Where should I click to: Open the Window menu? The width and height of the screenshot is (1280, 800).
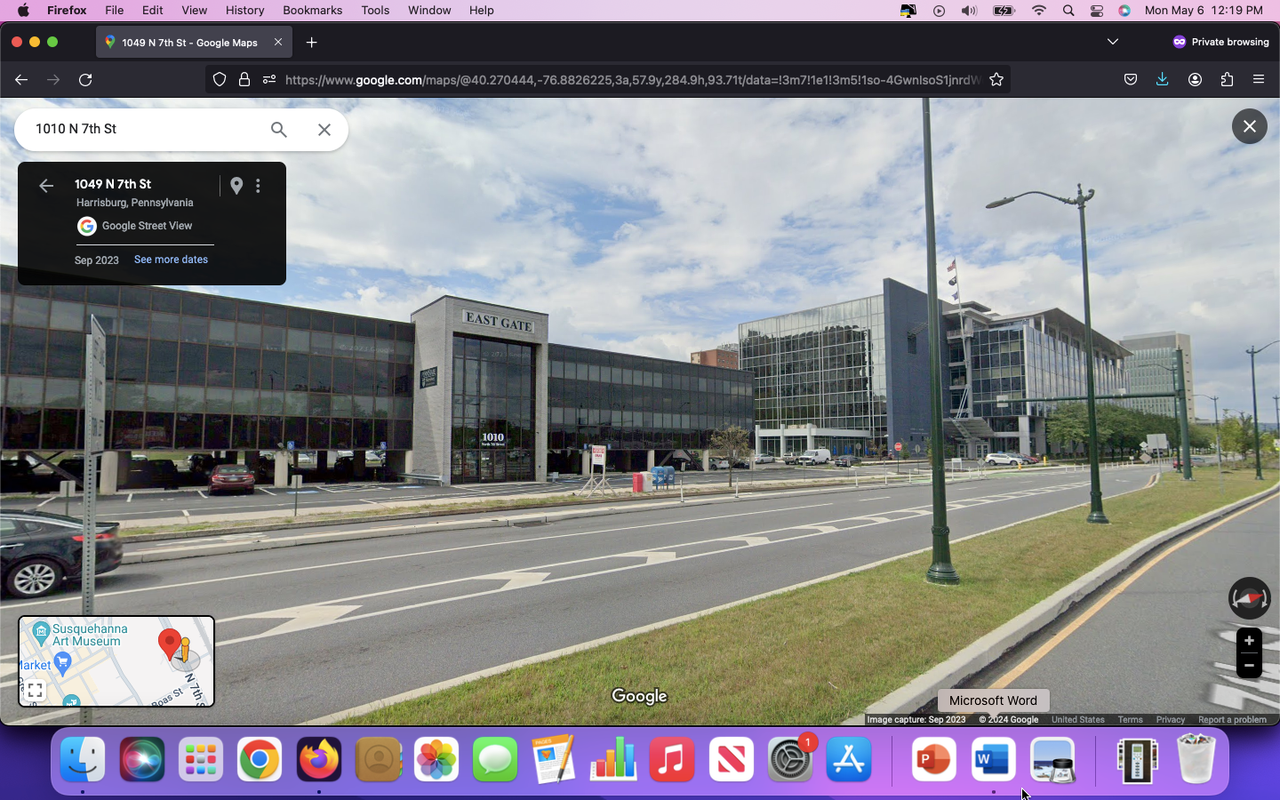tap(429, 10)
